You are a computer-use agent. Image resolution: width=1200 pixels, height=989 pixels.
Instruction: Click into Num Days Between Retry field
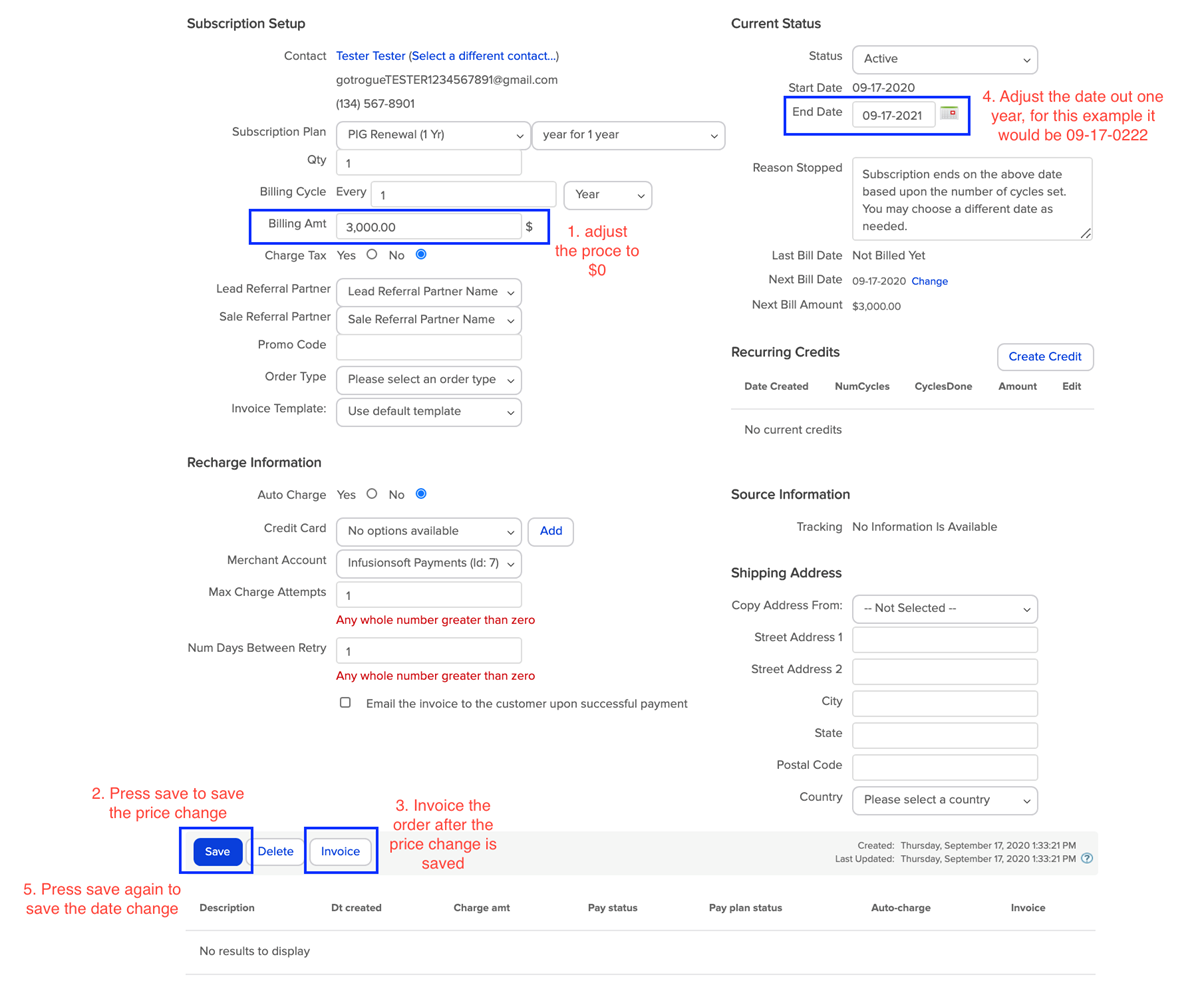(429, 651)
